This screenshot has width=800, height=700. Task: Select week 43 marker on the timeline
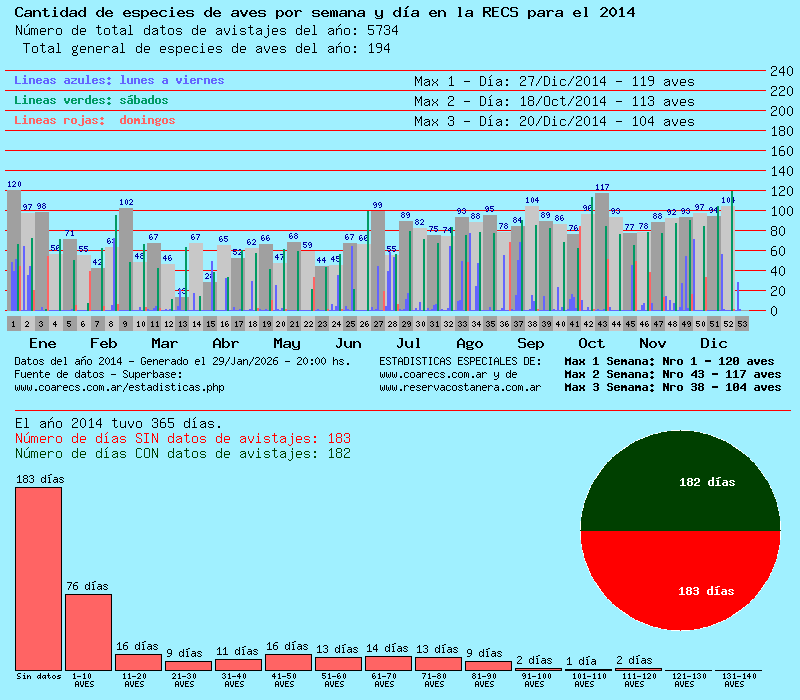(602, 324)
